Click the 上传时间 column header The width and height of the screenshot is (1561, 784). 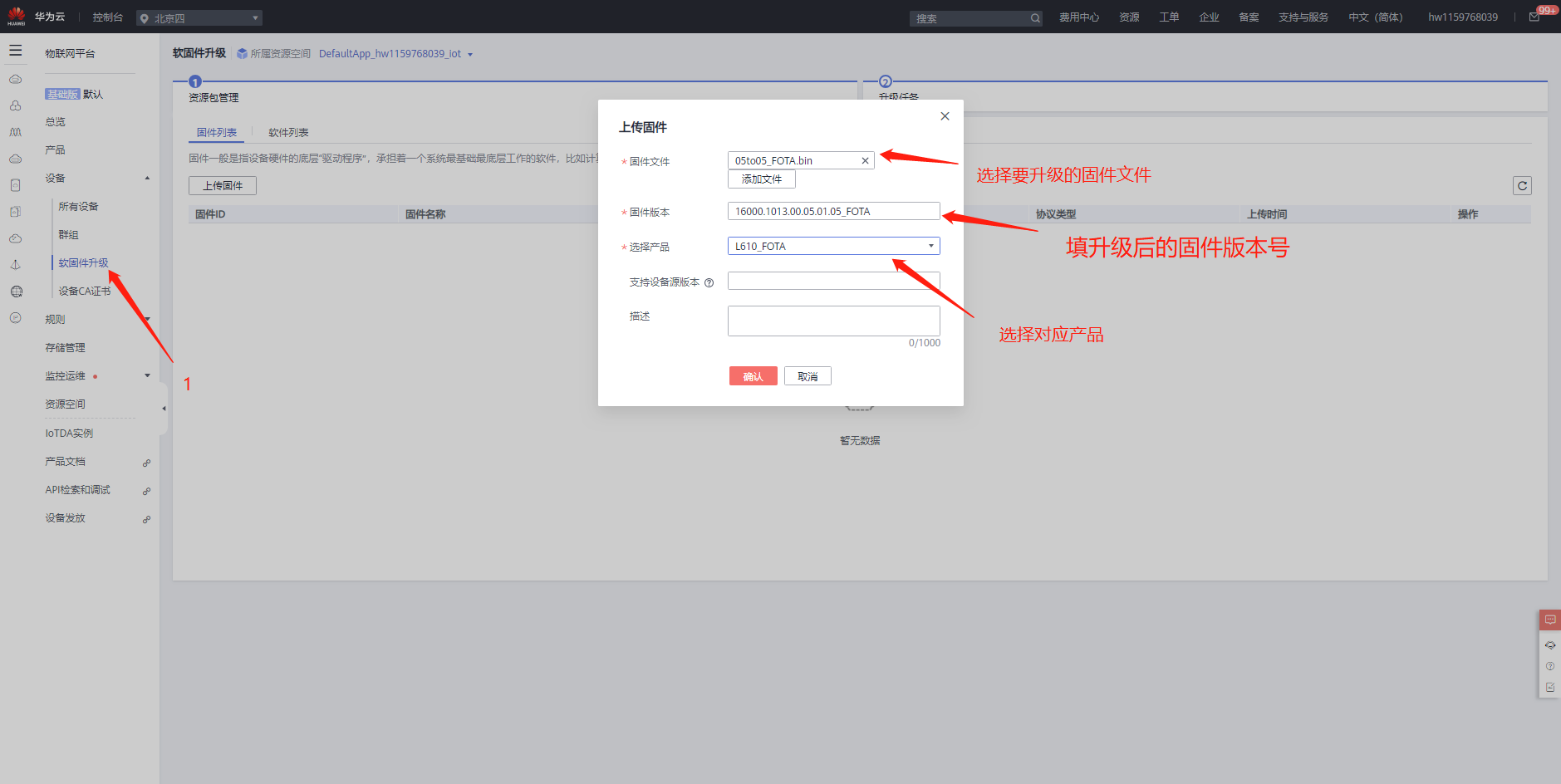pyautogui.click(x=1267, y=214)
